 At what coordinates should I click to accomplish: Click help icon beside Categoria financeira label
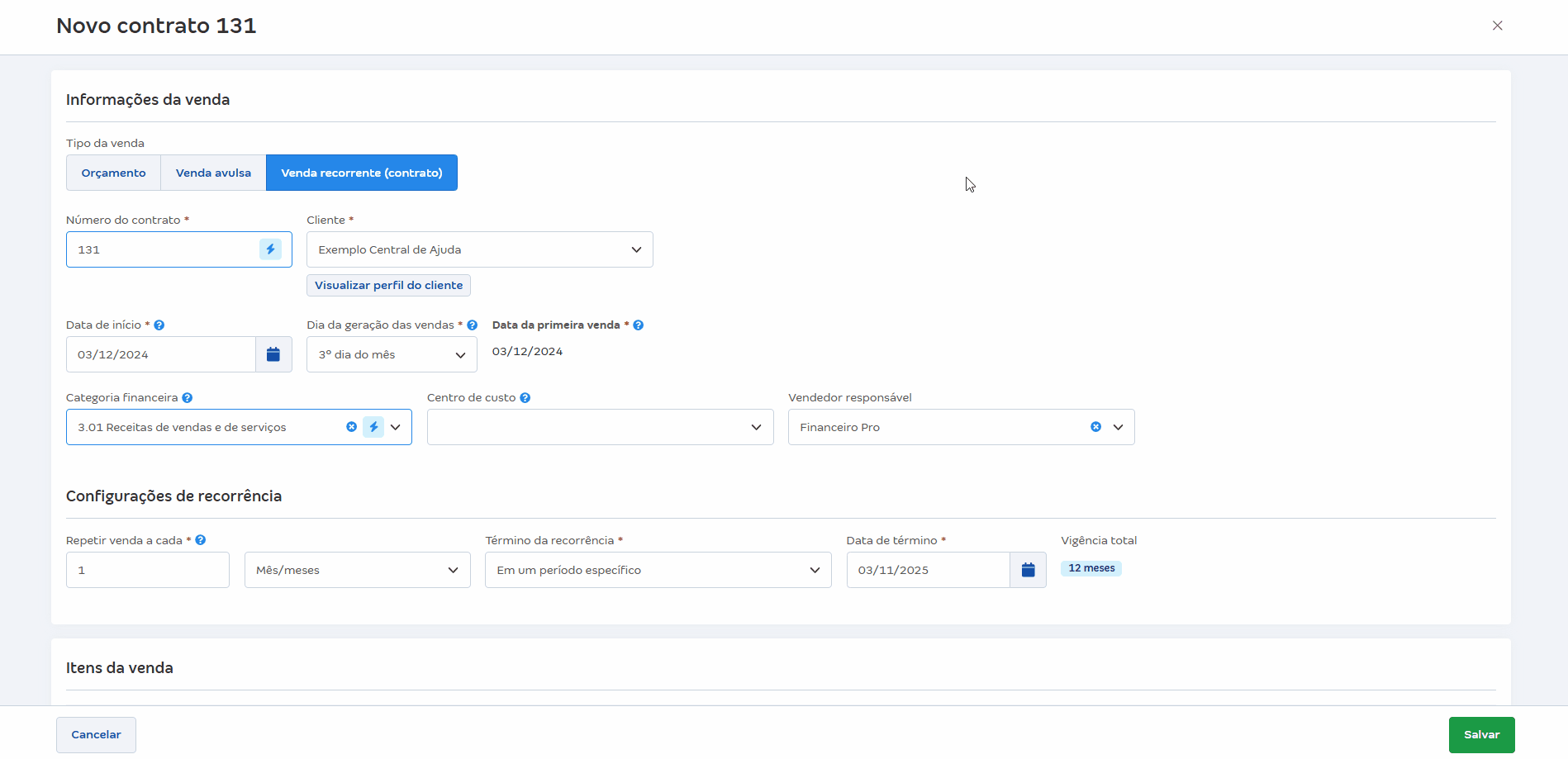tap(188, 398)
